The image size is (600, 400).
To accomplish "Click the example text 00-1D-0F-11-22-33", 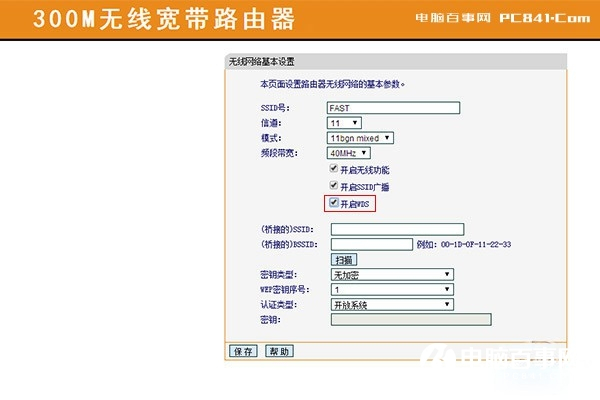I will (476, 244).
